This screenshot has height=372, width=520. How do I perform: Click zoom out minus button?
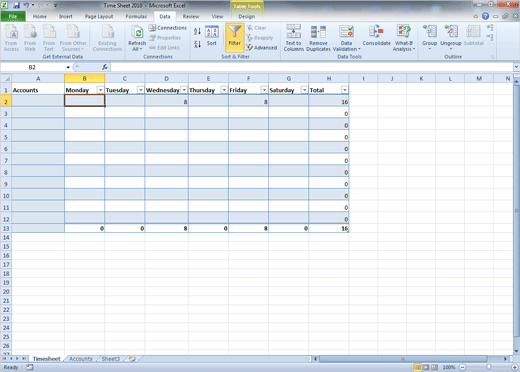(463, 367)
